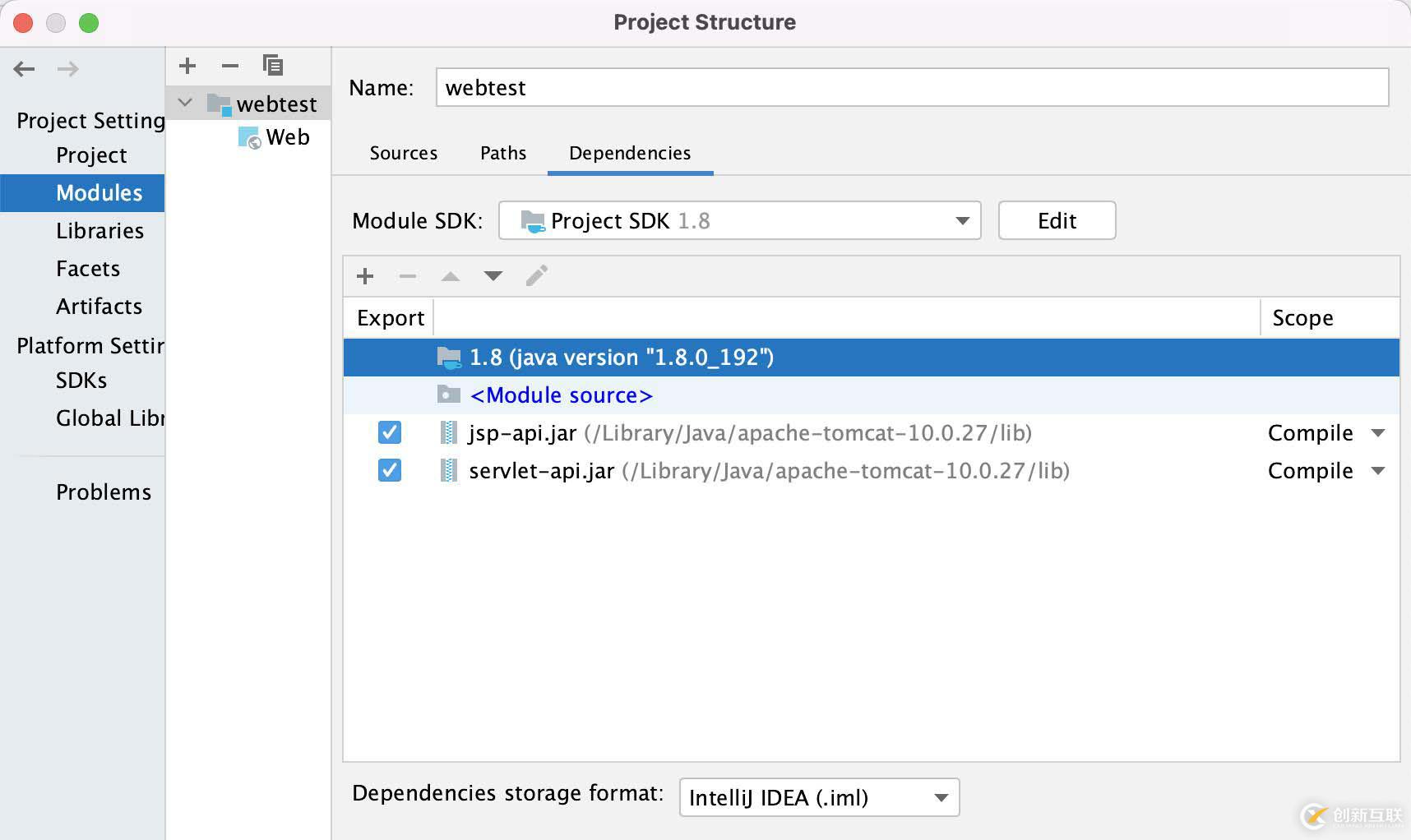Select Modules in the sidebar
The height and width of the screenshot is (840, 1411).
tap(82, 193)
